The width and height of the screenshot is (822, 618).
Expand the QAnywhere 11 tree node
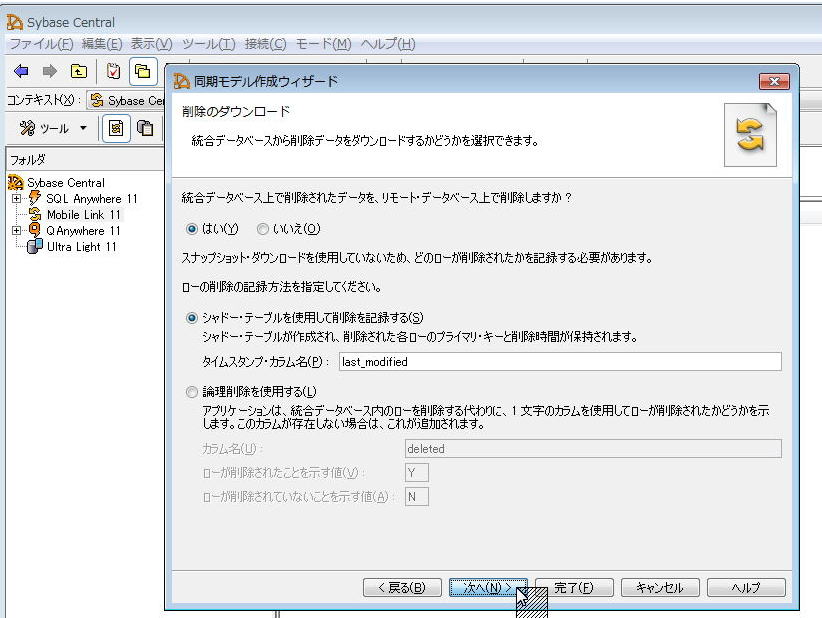coord(16,231)
